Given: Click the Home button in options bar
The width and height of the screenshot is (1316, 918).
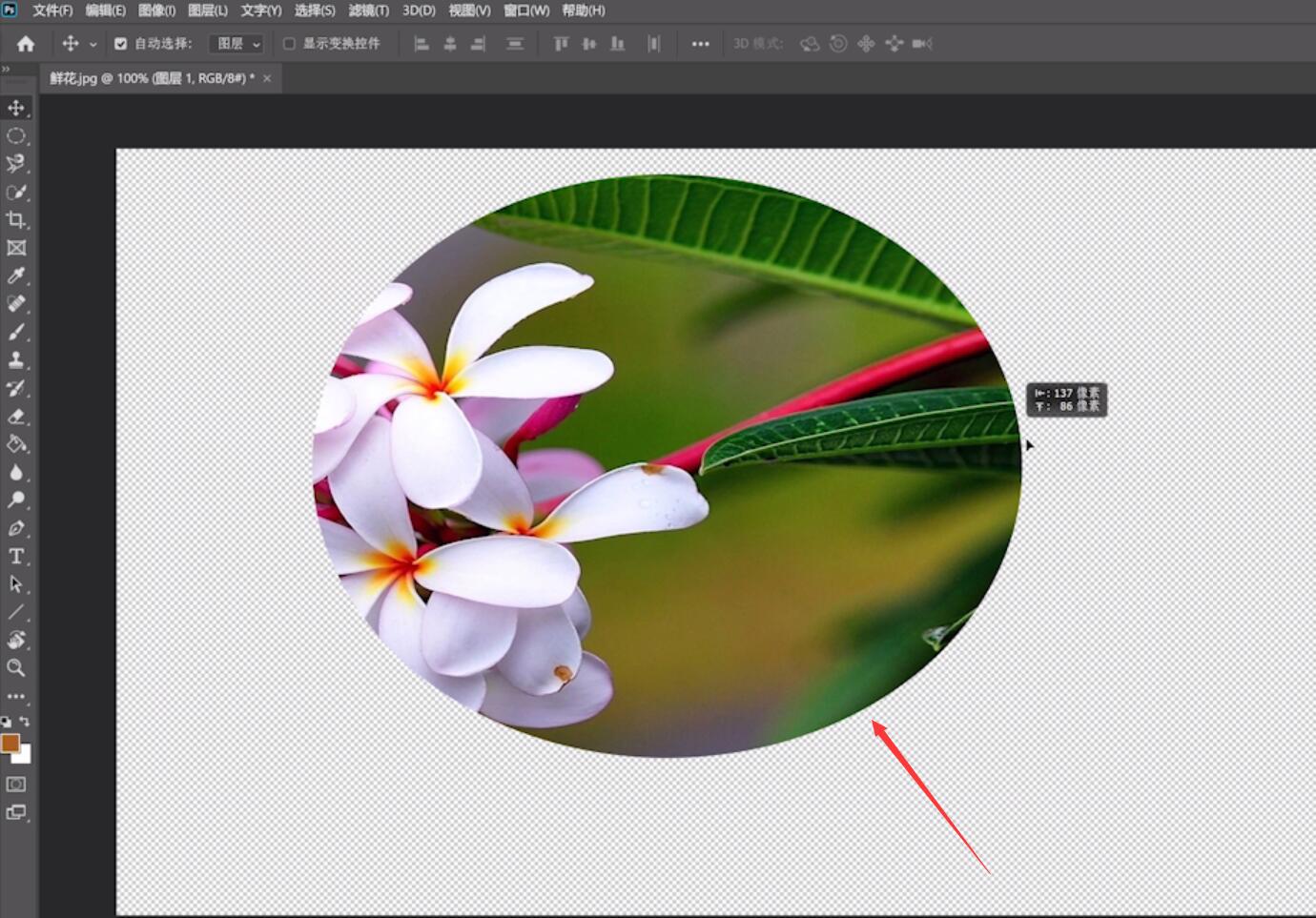Looking at the screenshot, I should (x=26, y=44).
